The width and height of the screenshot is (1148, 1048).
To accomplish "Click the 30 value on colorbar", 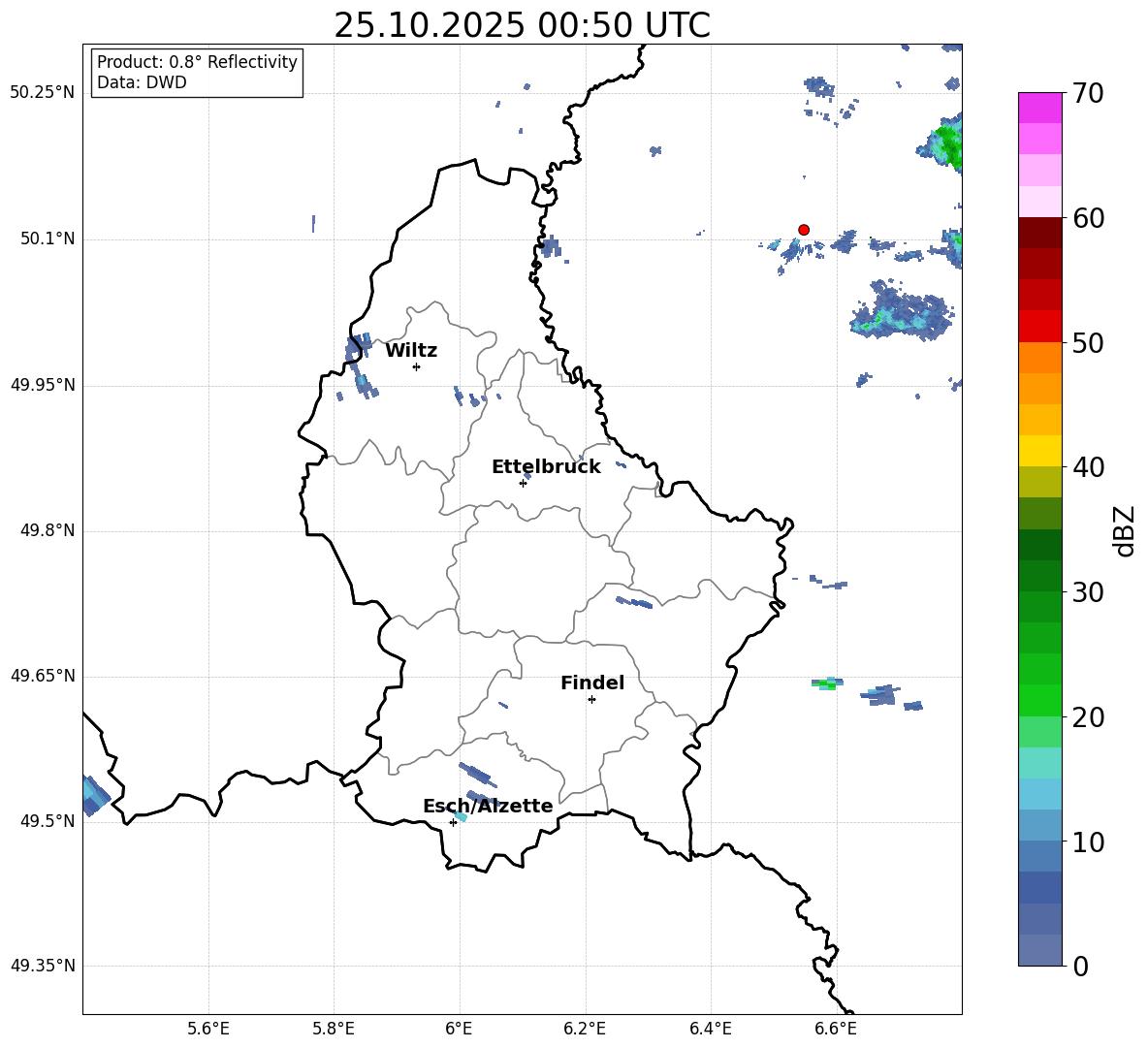I will (1088, 592).
